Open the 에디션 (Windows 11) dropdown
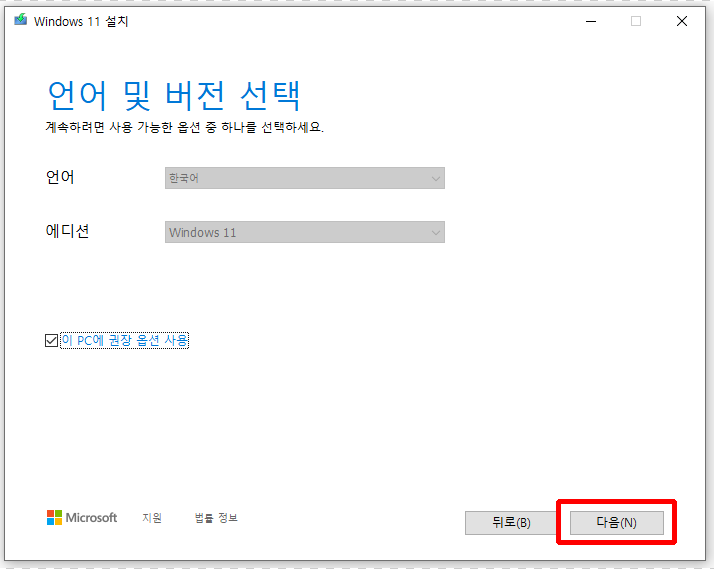714x569 pixels. (305, 232)
